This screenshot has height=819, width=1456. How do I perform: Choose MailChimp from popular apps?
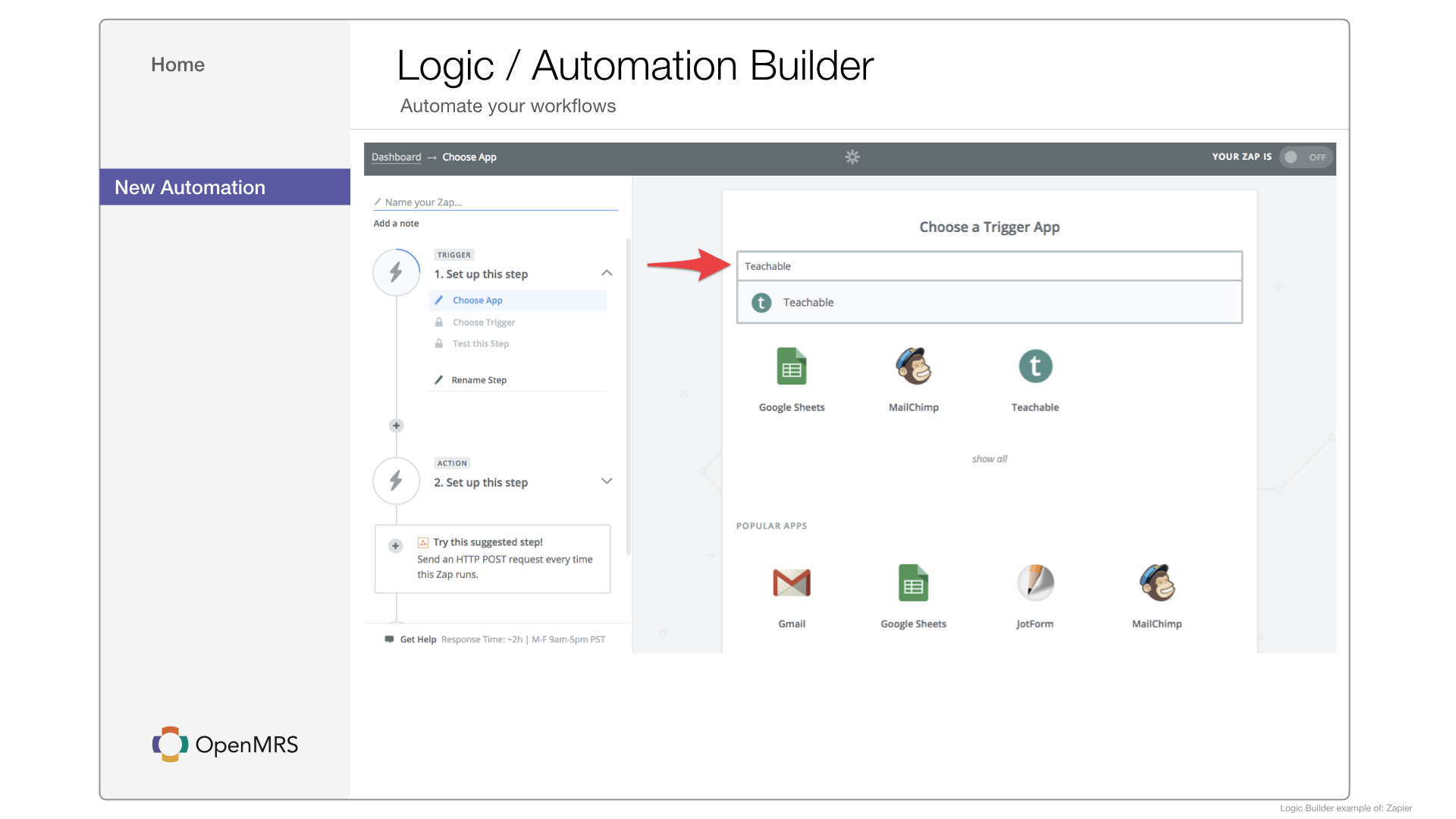(x=1156, y=597)
